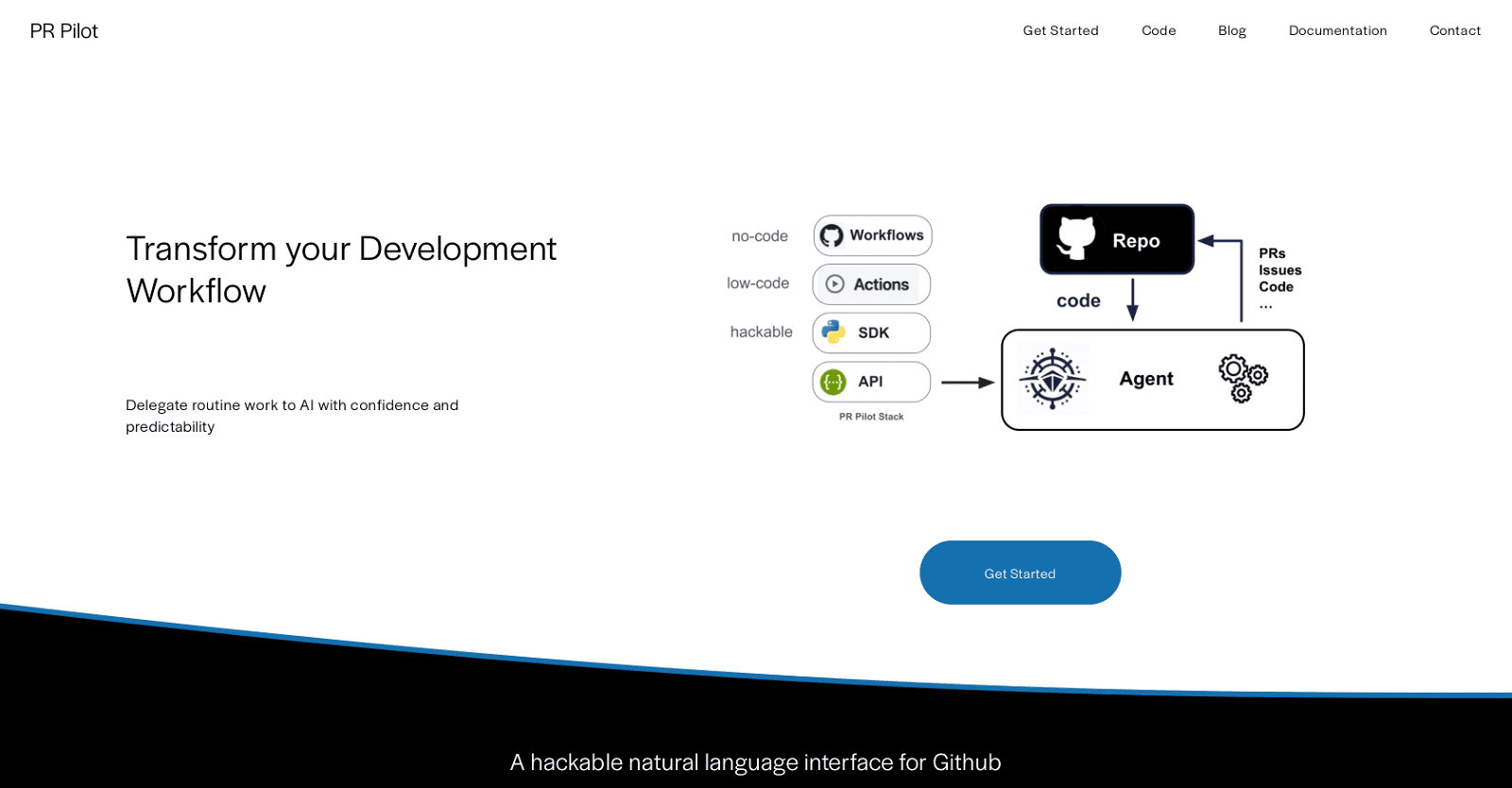Click the GitHub cat icon in Repo box

pos(1076,238)
